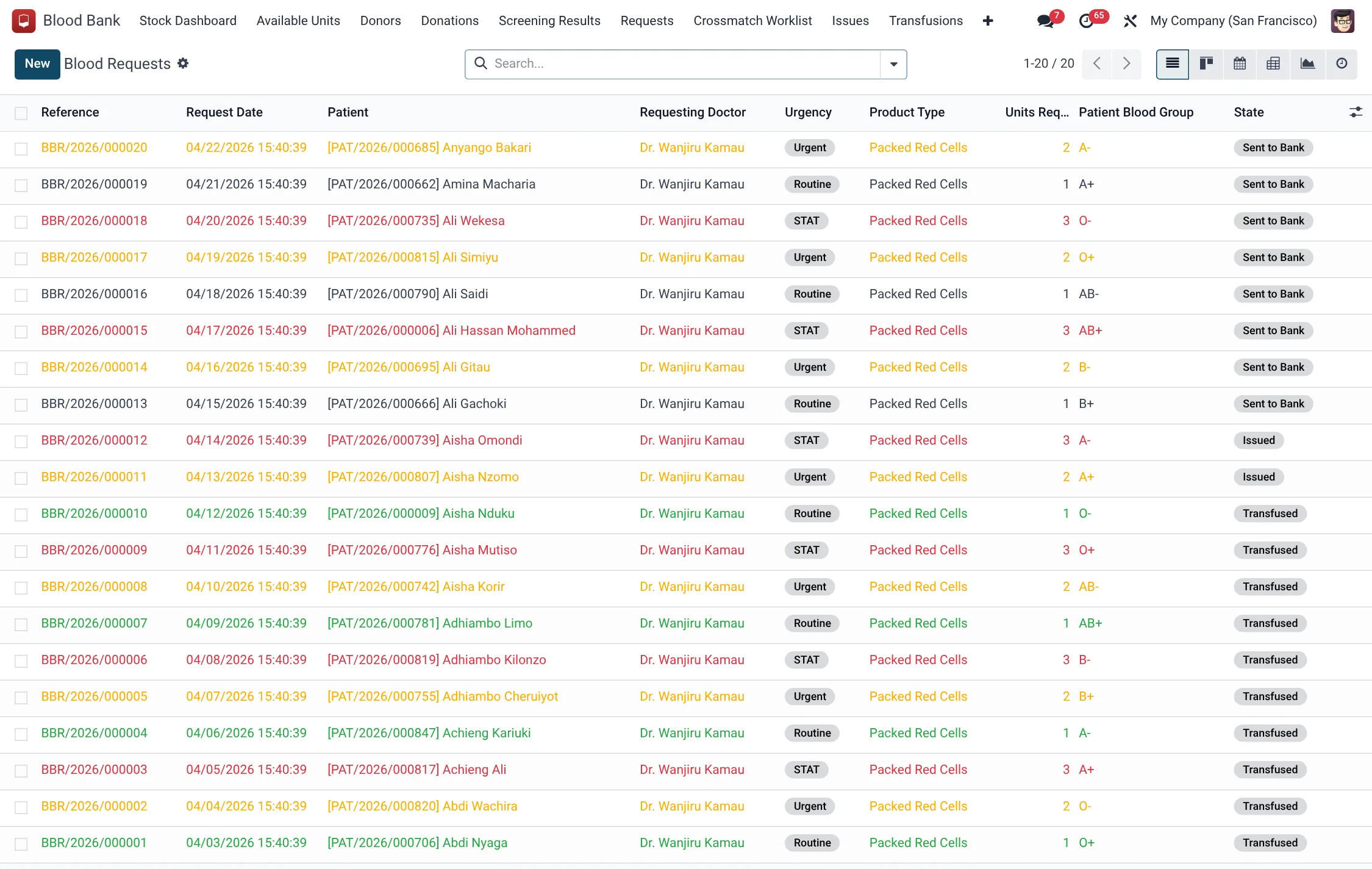
Task: Open the Screening Results menu
Action: pyautogui.click(x=549, y=21)
